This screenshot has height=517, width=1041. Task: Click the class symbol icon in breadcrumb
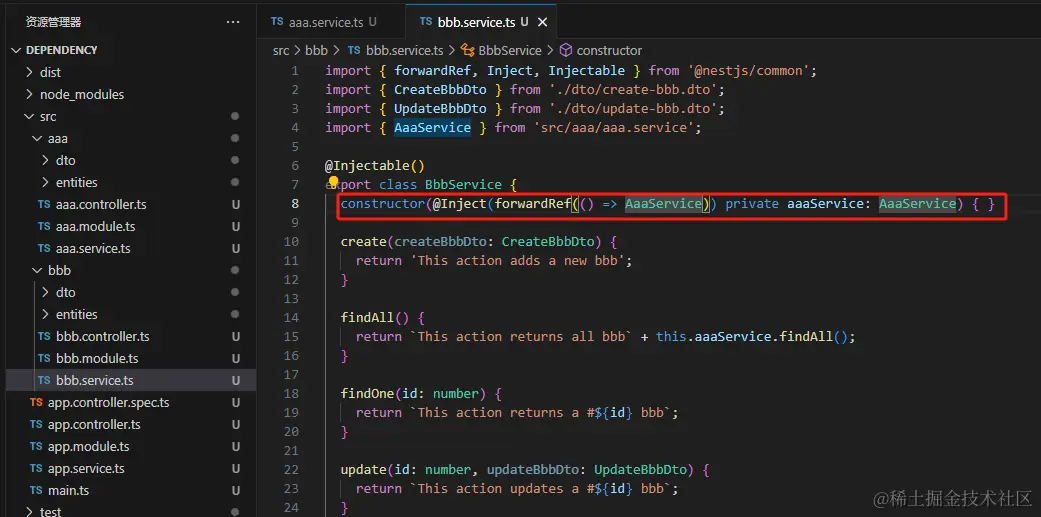pos(467,50)
